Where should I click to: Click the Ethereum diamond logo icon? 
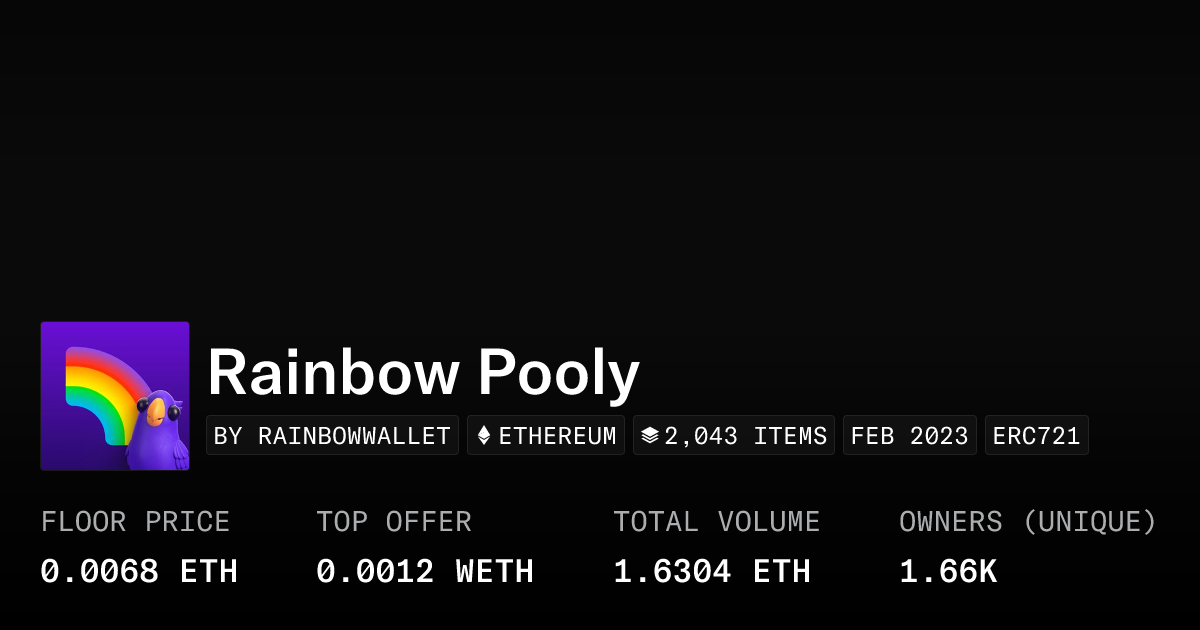484,436
